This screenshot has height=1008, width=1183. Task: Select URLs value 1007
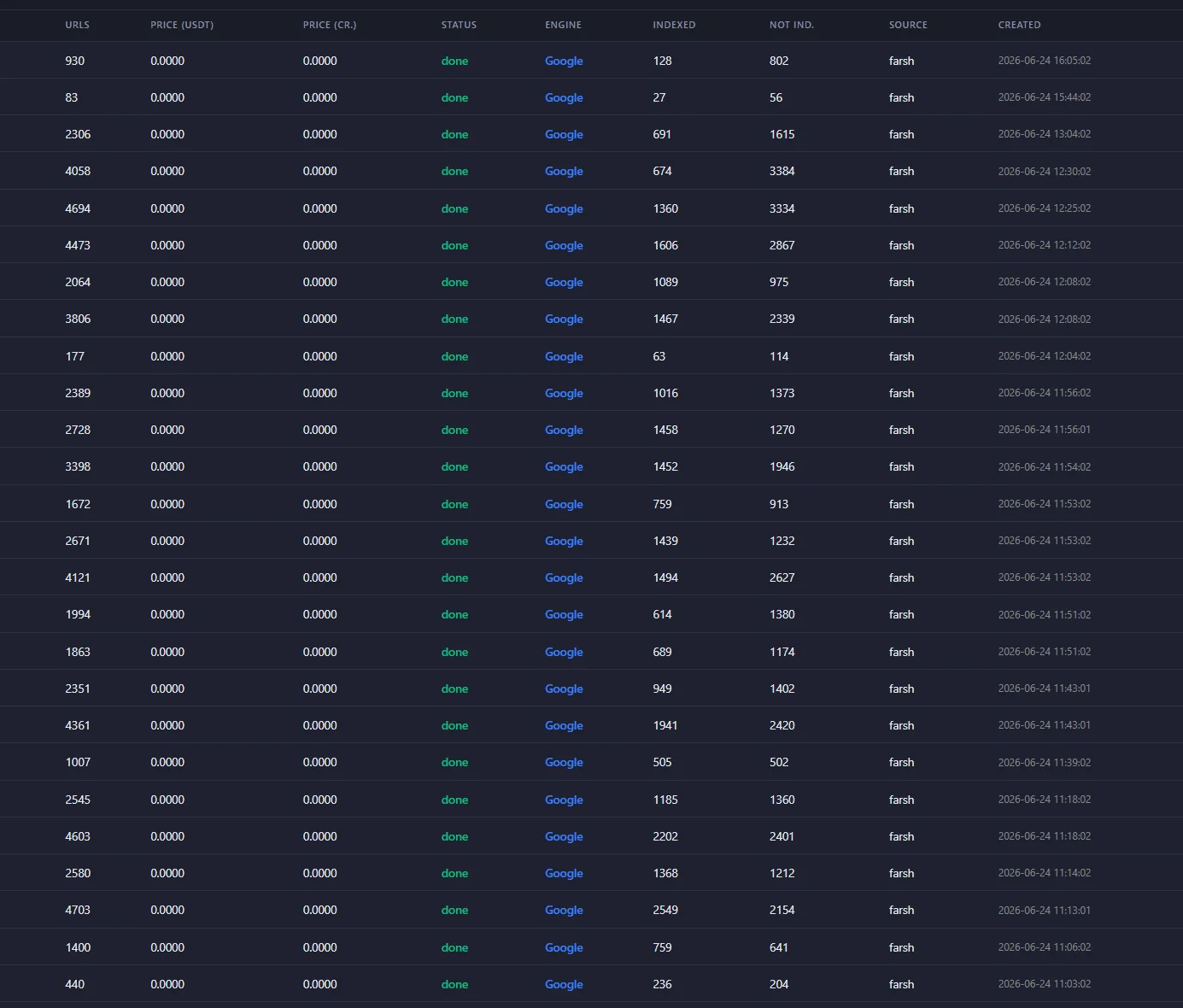[x=78, y=762]
